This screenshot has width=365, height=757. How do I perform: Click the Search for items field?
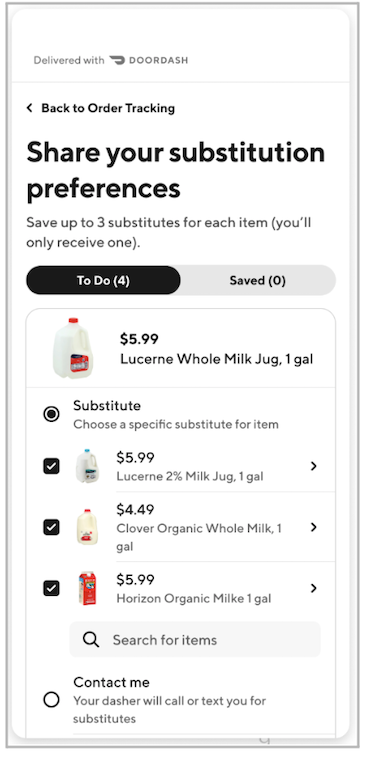pyautogui.click(x=195, y=640)
